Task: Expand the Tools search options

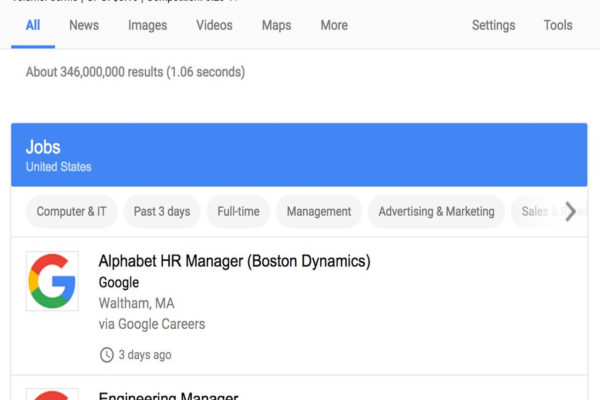Action: pyautogui.click(x=558, y=25)
